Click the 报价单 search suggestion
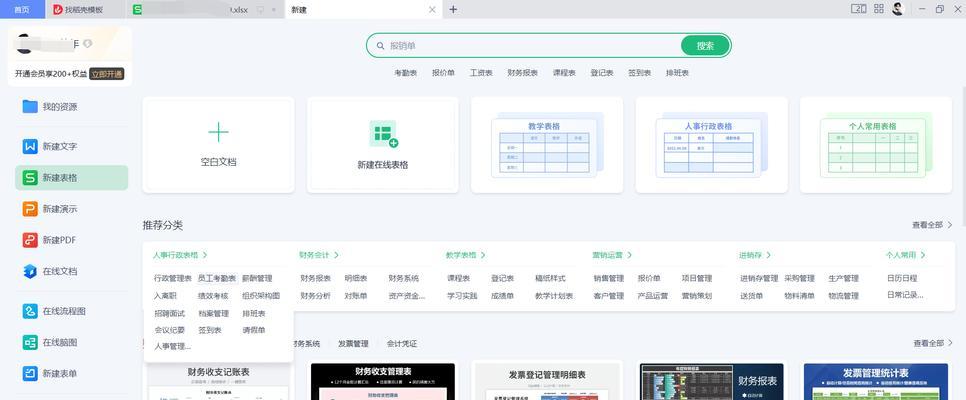 (443, 73)
